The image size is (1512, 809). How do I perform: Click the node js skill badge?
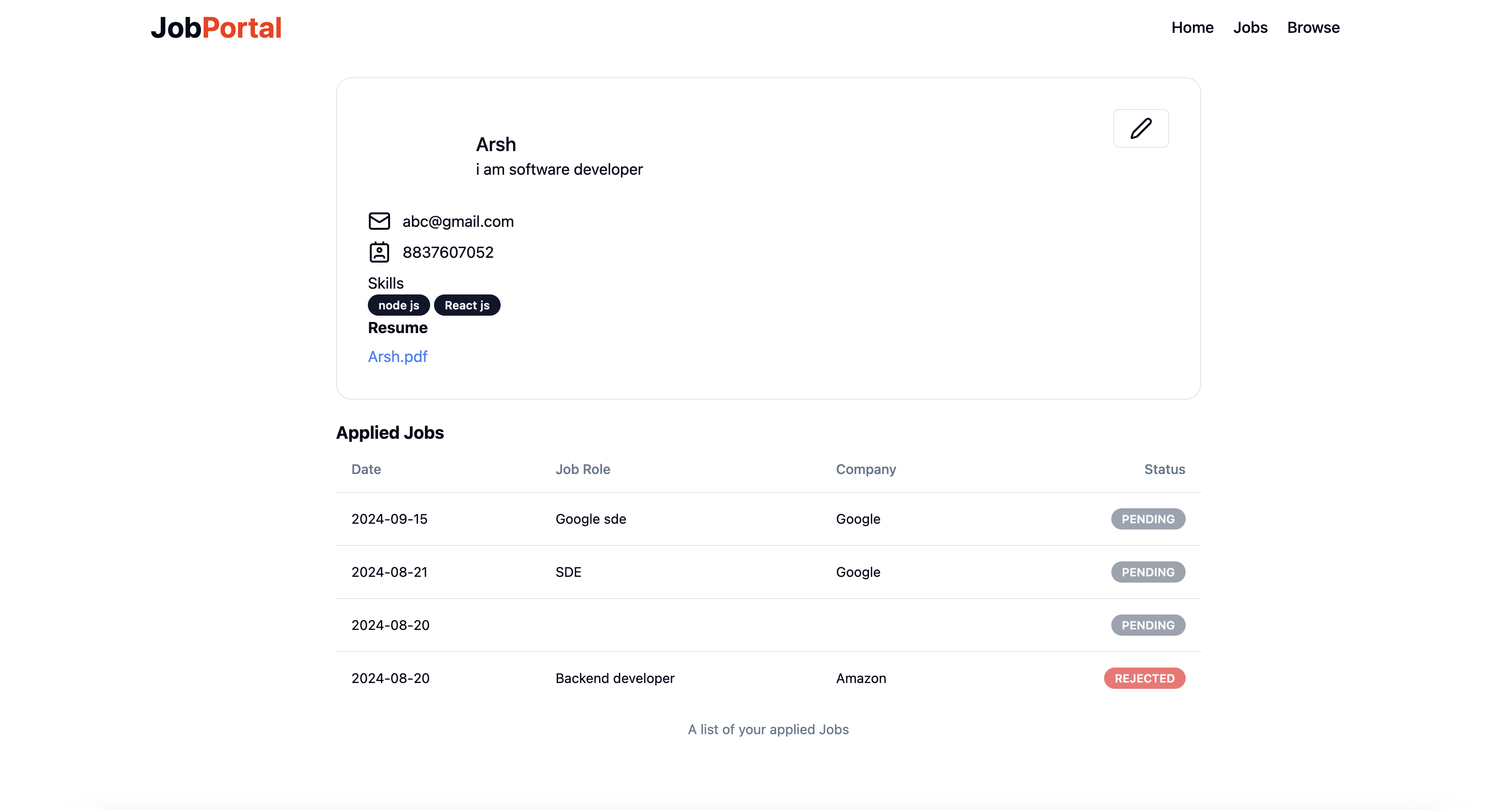[x=399, y=305]
